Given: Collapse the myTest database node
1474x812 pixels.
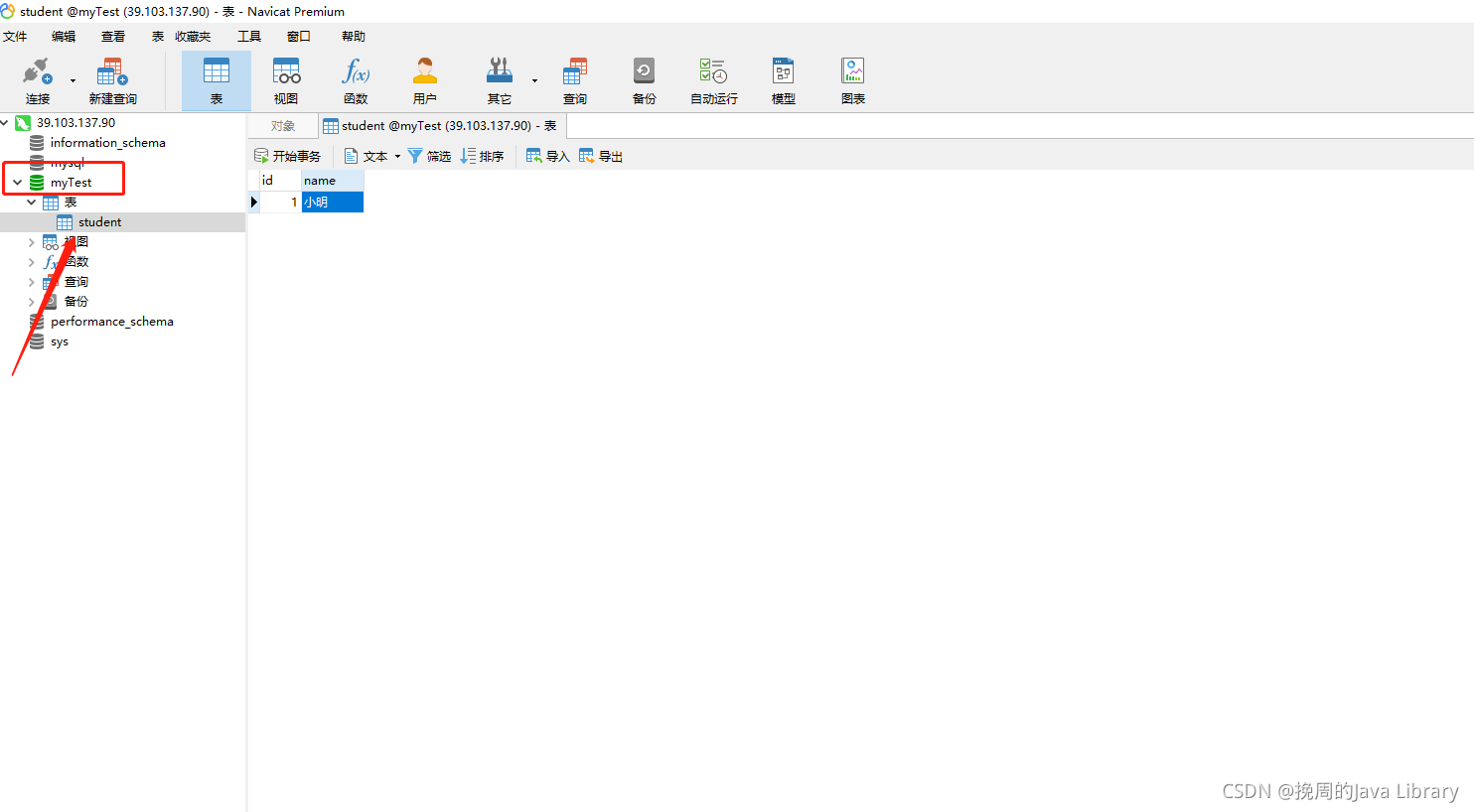Looking at the screenshot, I should [17, 183].
